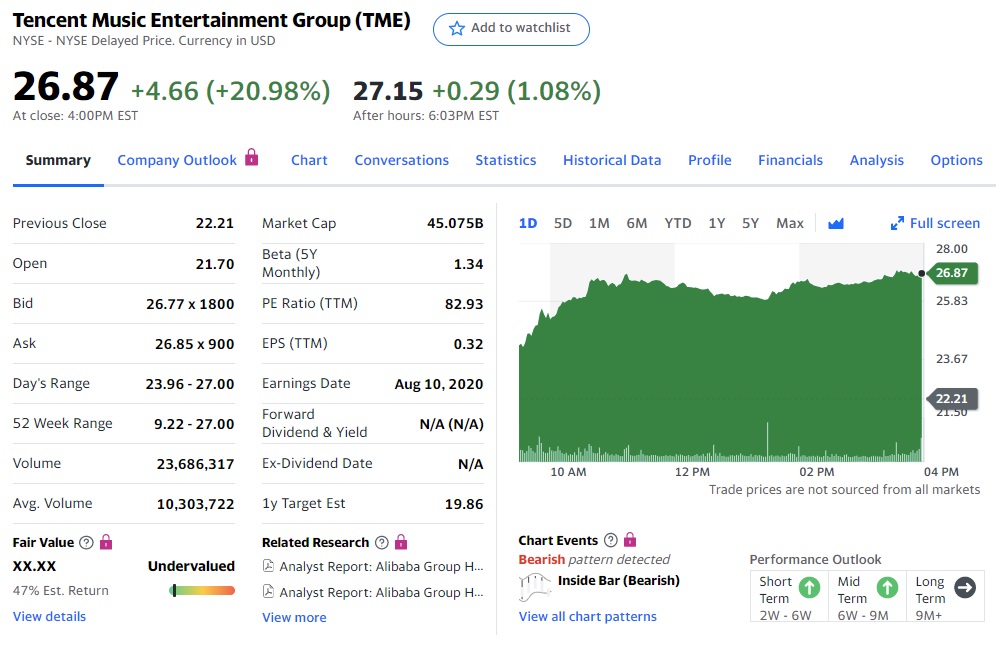Viewport: 996px width, 647px height.
Task: Click the Fair Value gradient valuation bar
Action: (x=202, y=591)
